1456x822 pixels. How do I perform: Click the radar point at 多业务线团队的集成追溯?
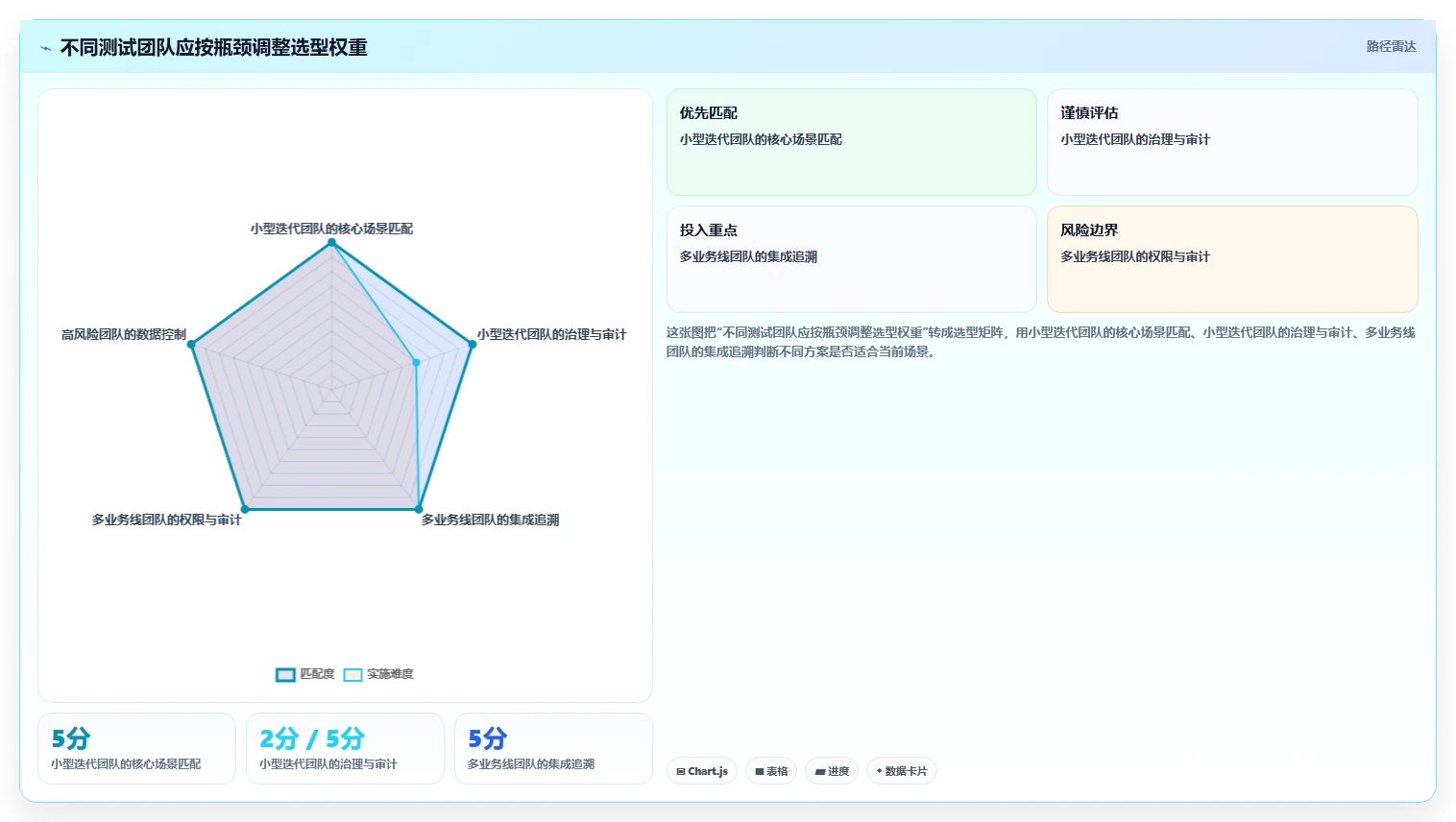[x=419, y=509]
